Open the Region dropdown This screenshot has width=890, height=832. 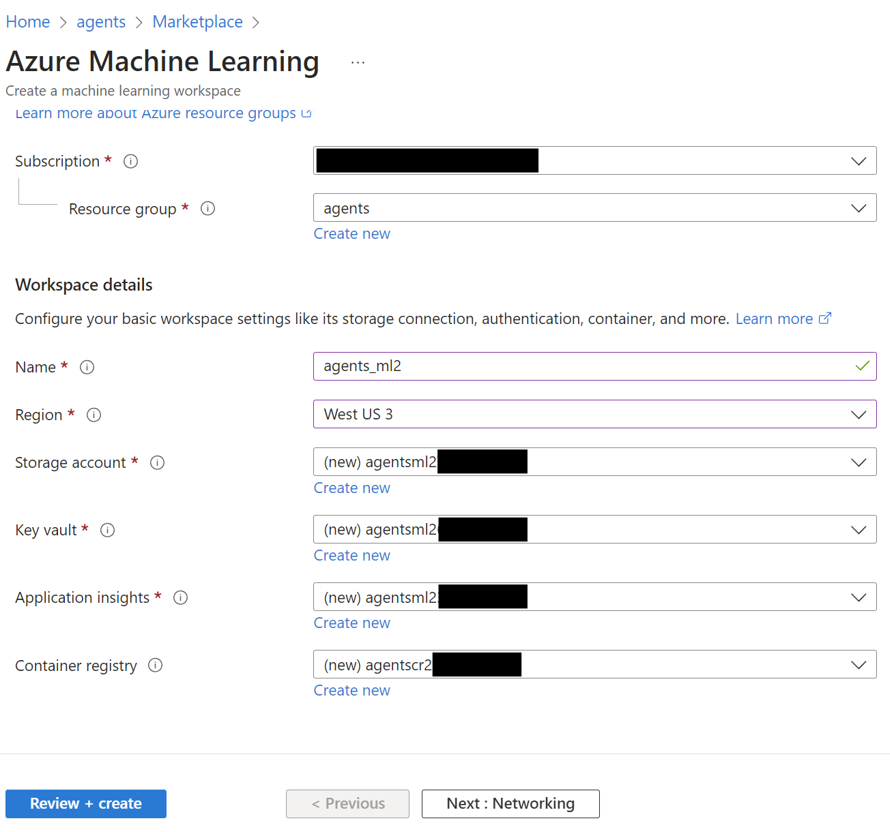coord(858,414)
